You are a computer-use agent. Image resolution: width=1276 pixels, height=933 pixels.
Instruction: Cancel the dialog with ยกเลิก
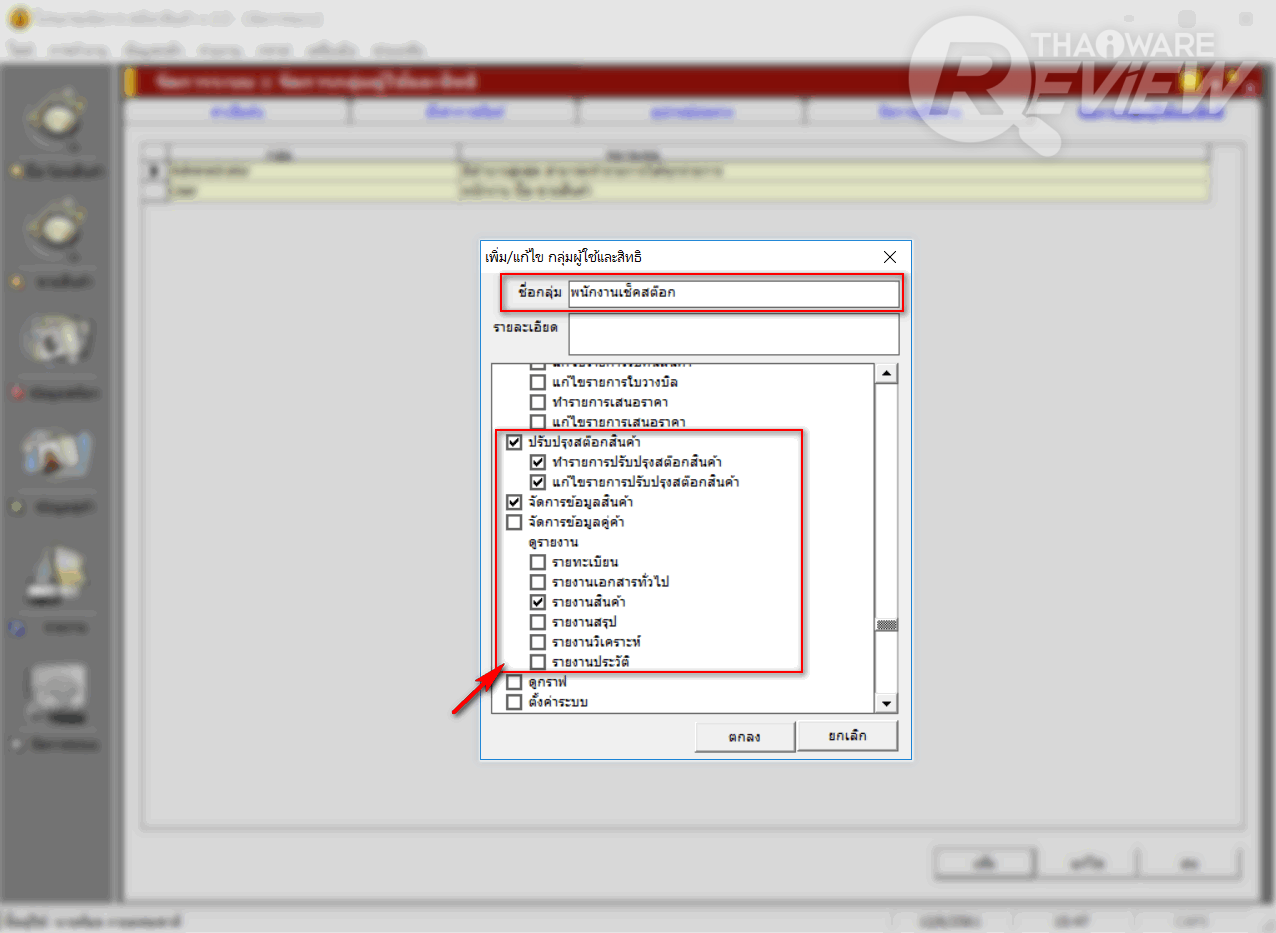click(848, 736)
